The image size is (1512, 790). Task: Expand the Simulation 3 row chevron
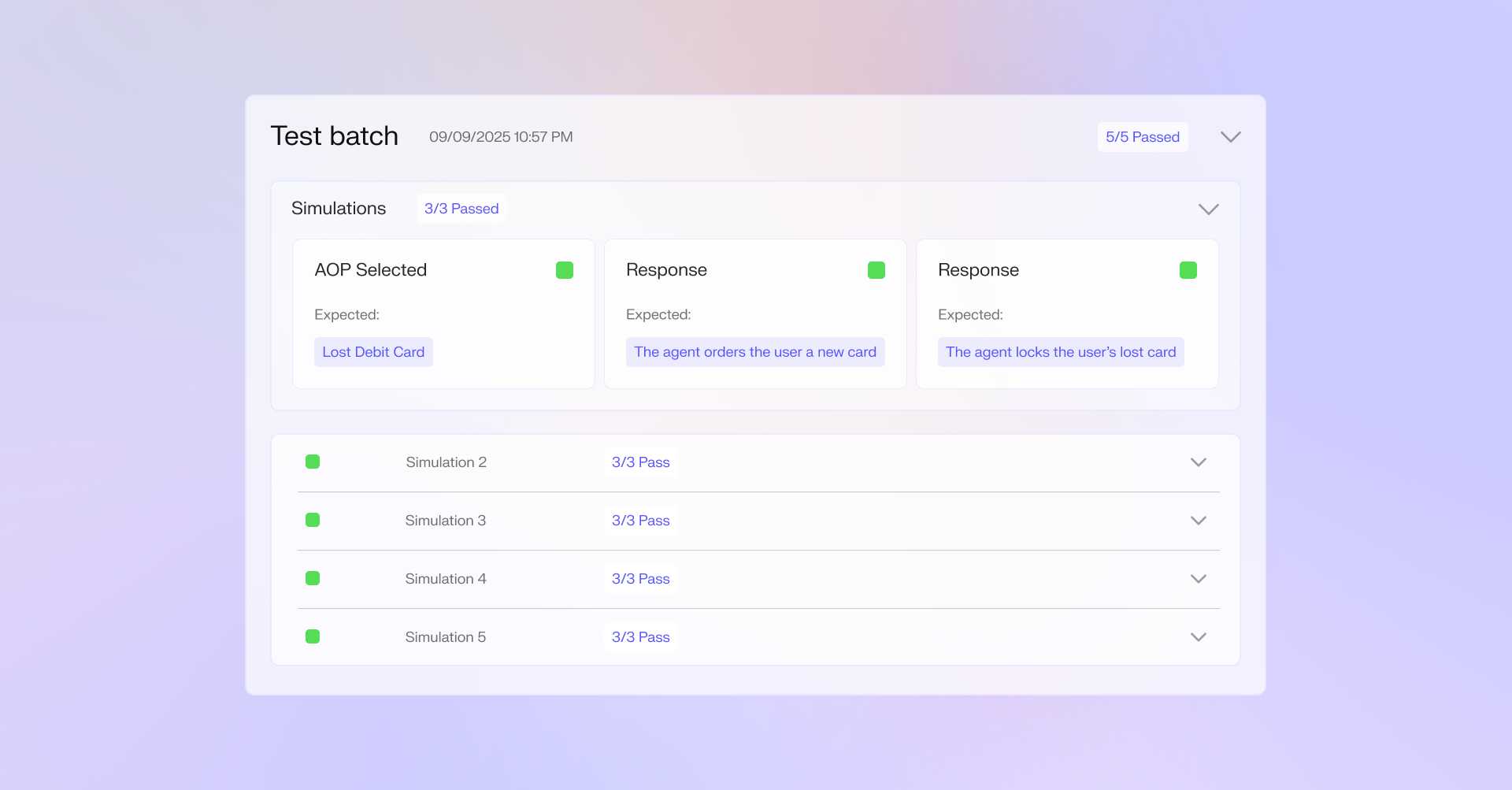(x=1199, y=521)
